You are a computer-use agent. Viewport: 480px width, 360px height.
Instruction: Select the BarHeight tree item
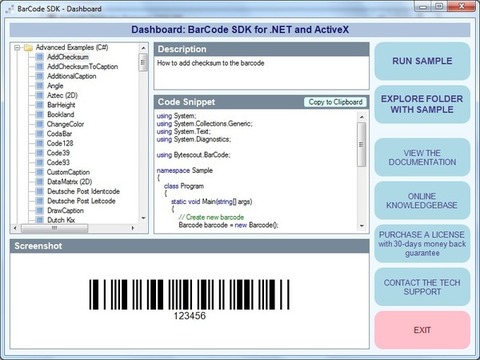pyautogui.click(x=61, y=105)
